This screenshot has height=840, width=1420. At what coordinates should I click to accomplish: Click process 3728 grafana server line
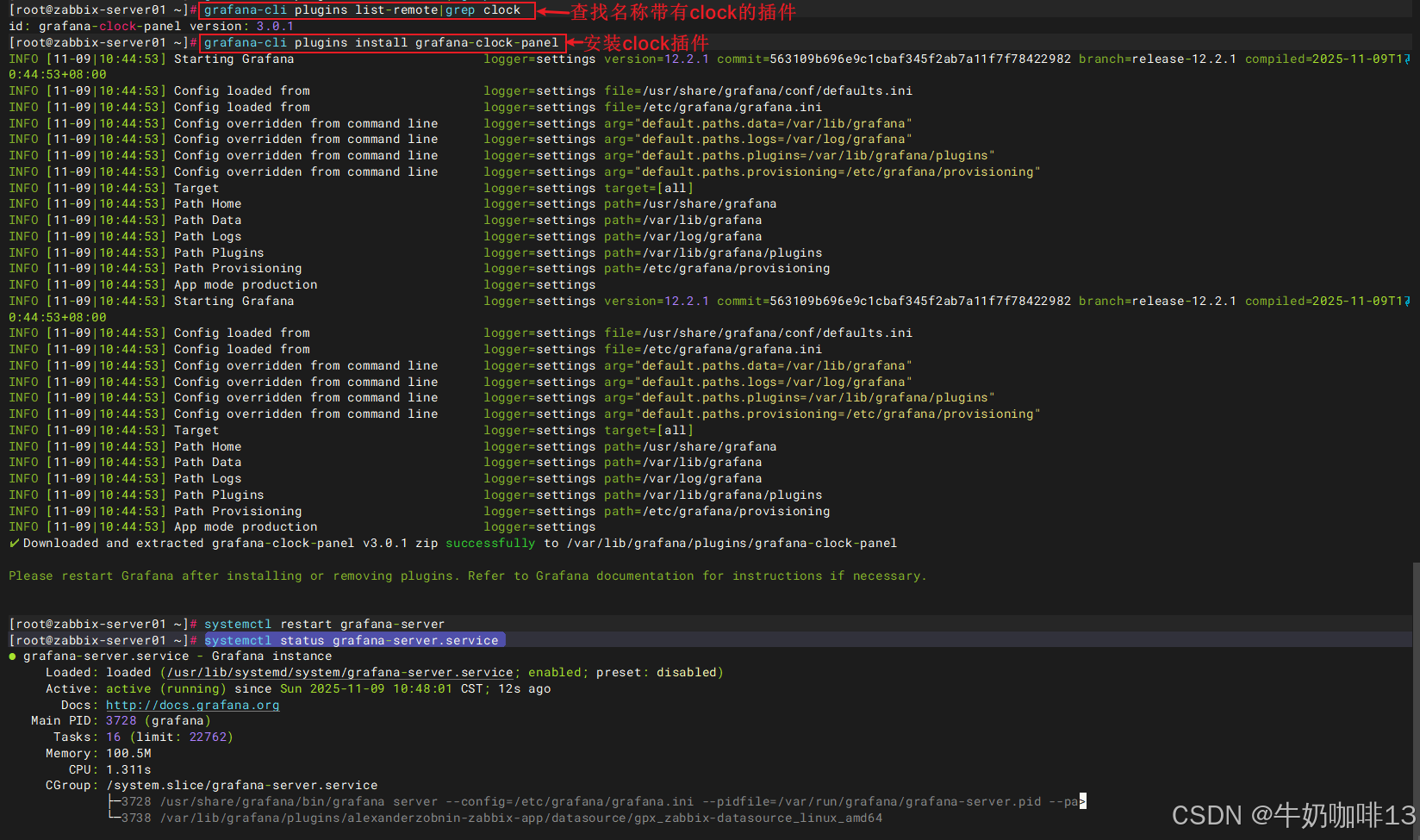click(x=595, y=801)
